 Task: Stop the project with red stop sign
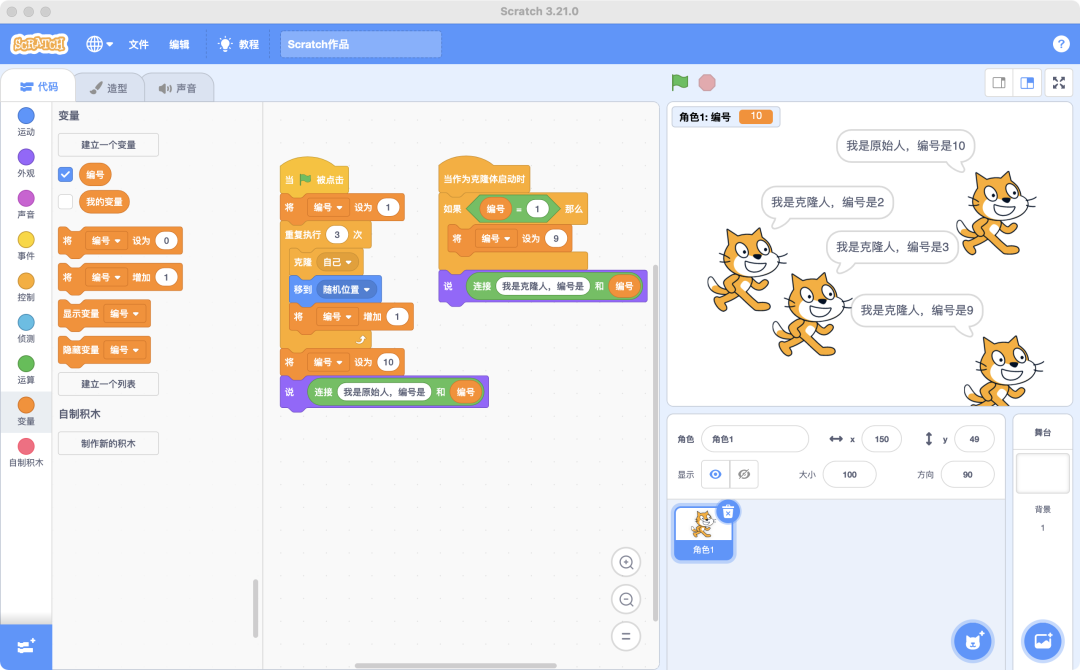click(x=707, y=83)
